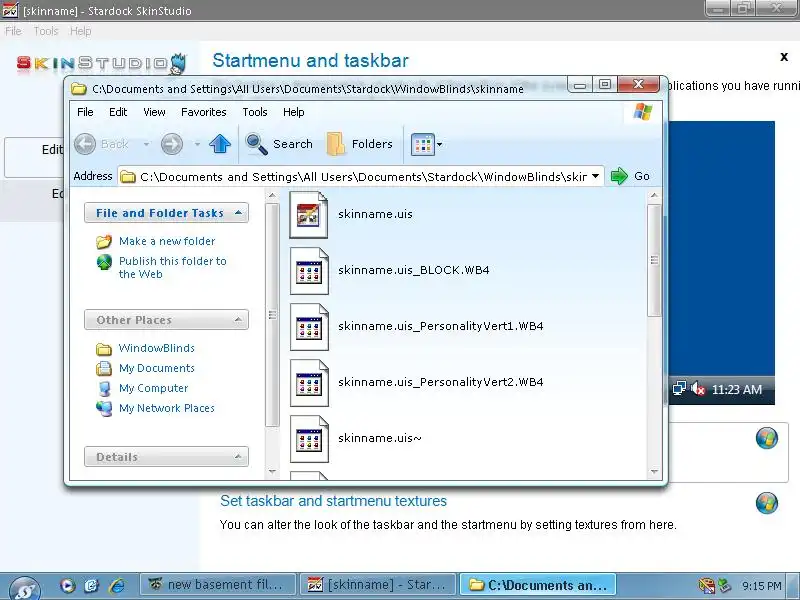The width and height of the screenshot is (800, 600).
Task: Open the Search pane in Explorer
Action: pyautogui.click(x=279, y=144)
